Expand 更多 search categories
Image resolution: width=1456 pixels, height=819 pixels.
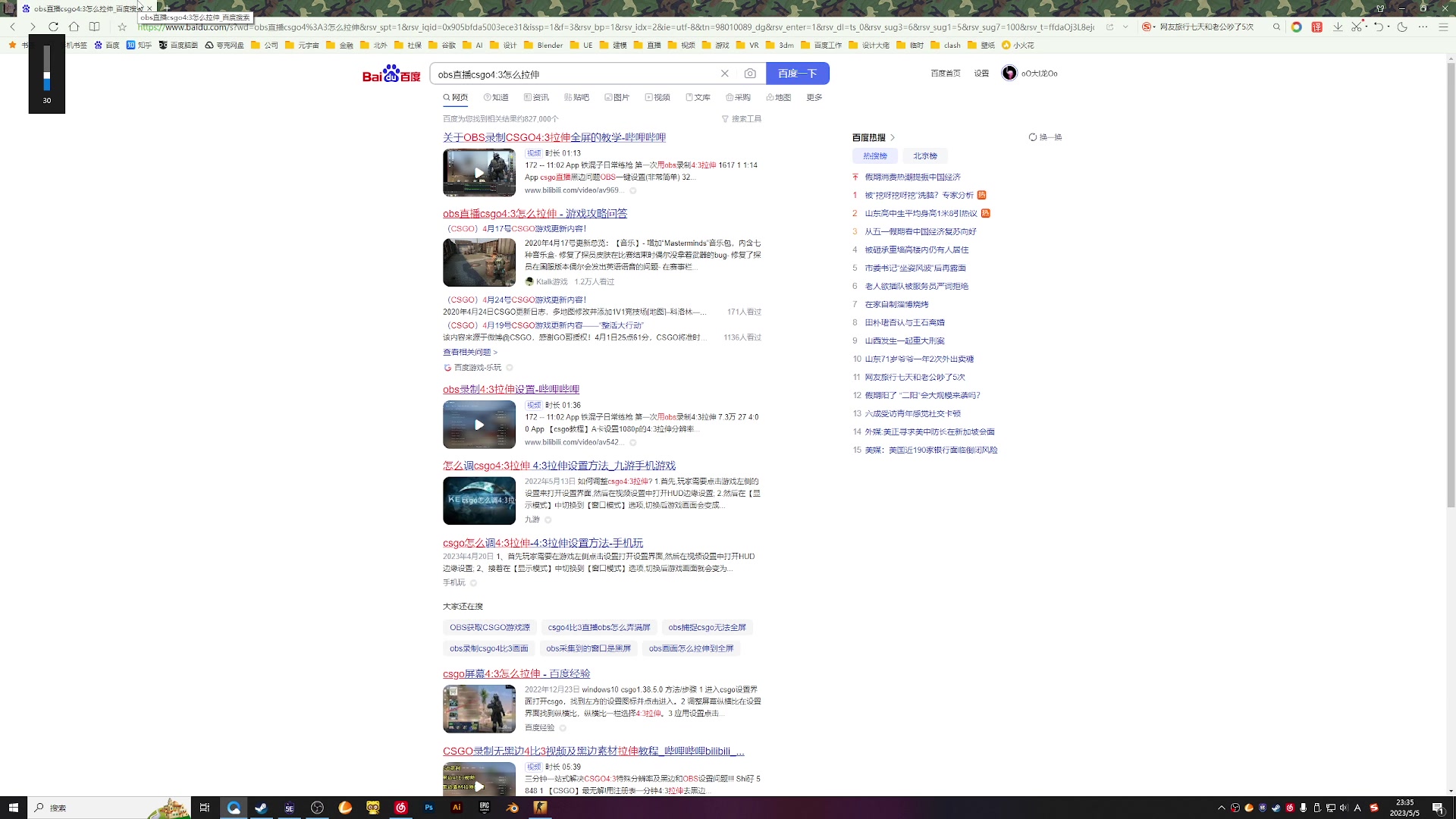(814, 97)
